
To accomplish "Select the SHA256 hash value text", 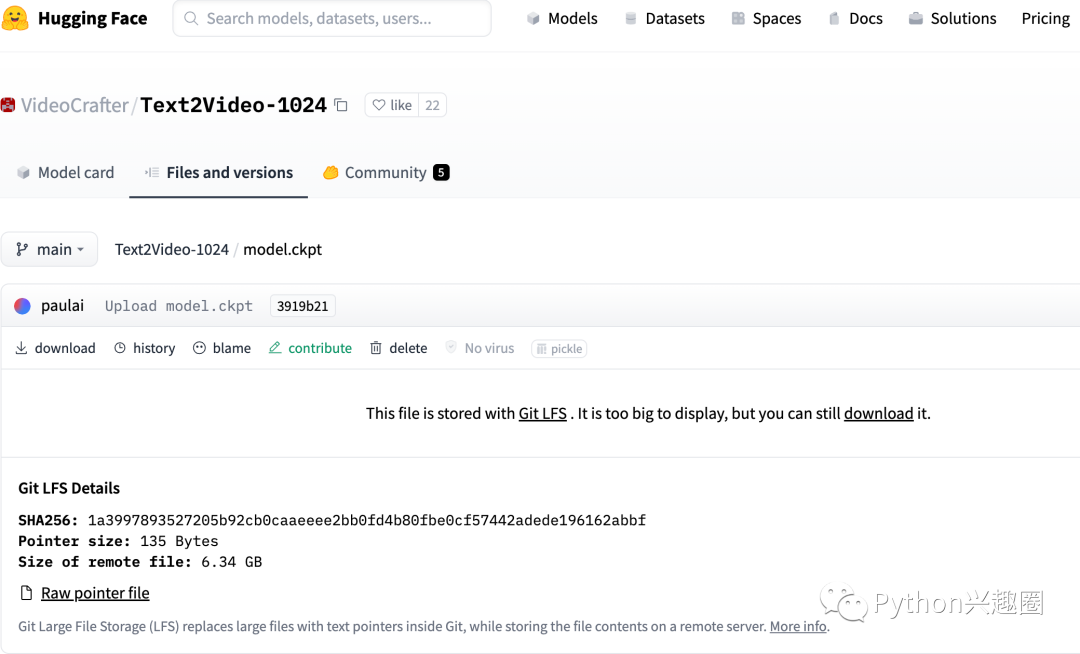I will [x=367, y=520].
